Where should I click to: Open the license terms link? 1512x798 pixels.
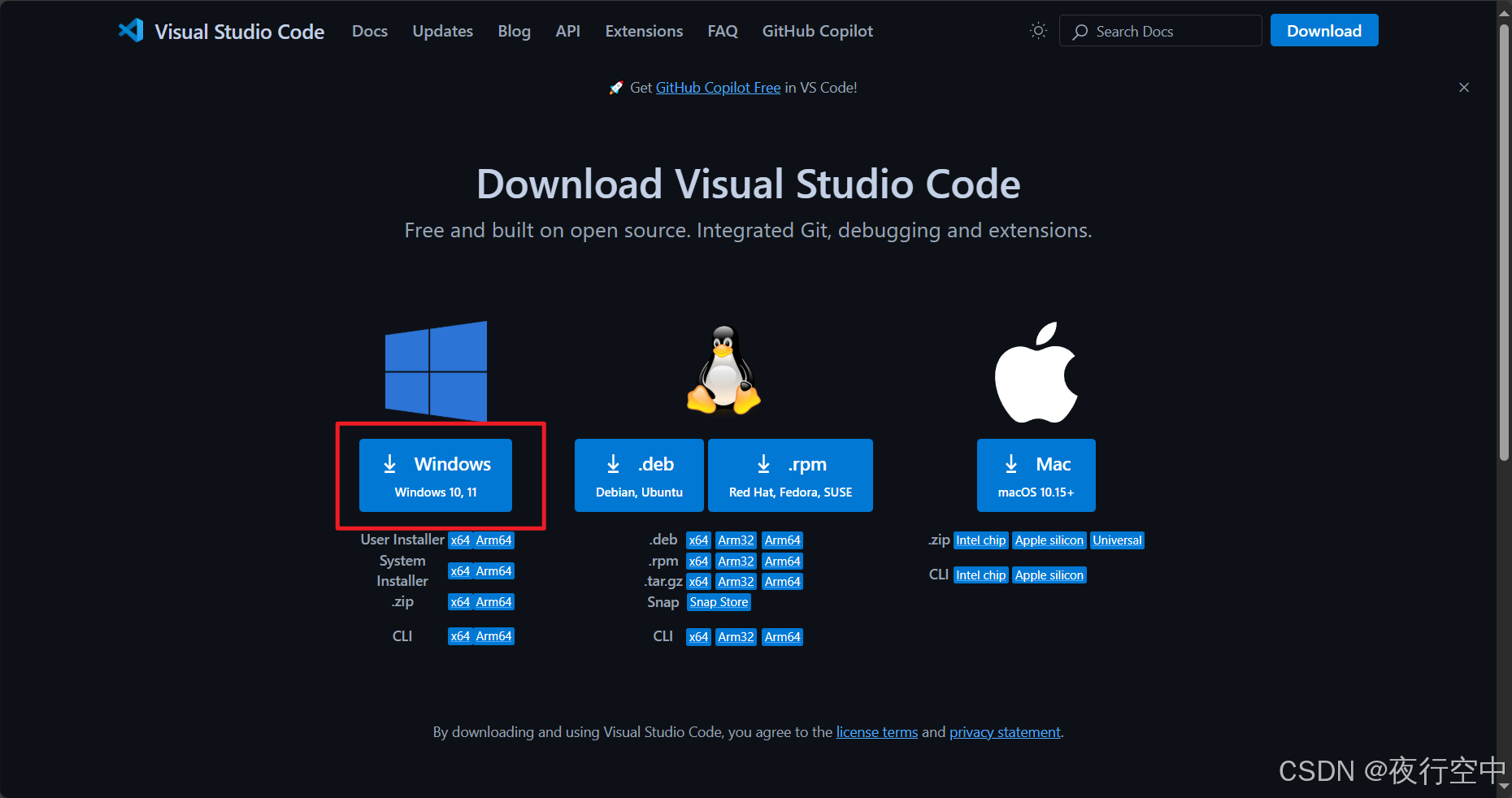pyautogui.click(x=877, y=732)
